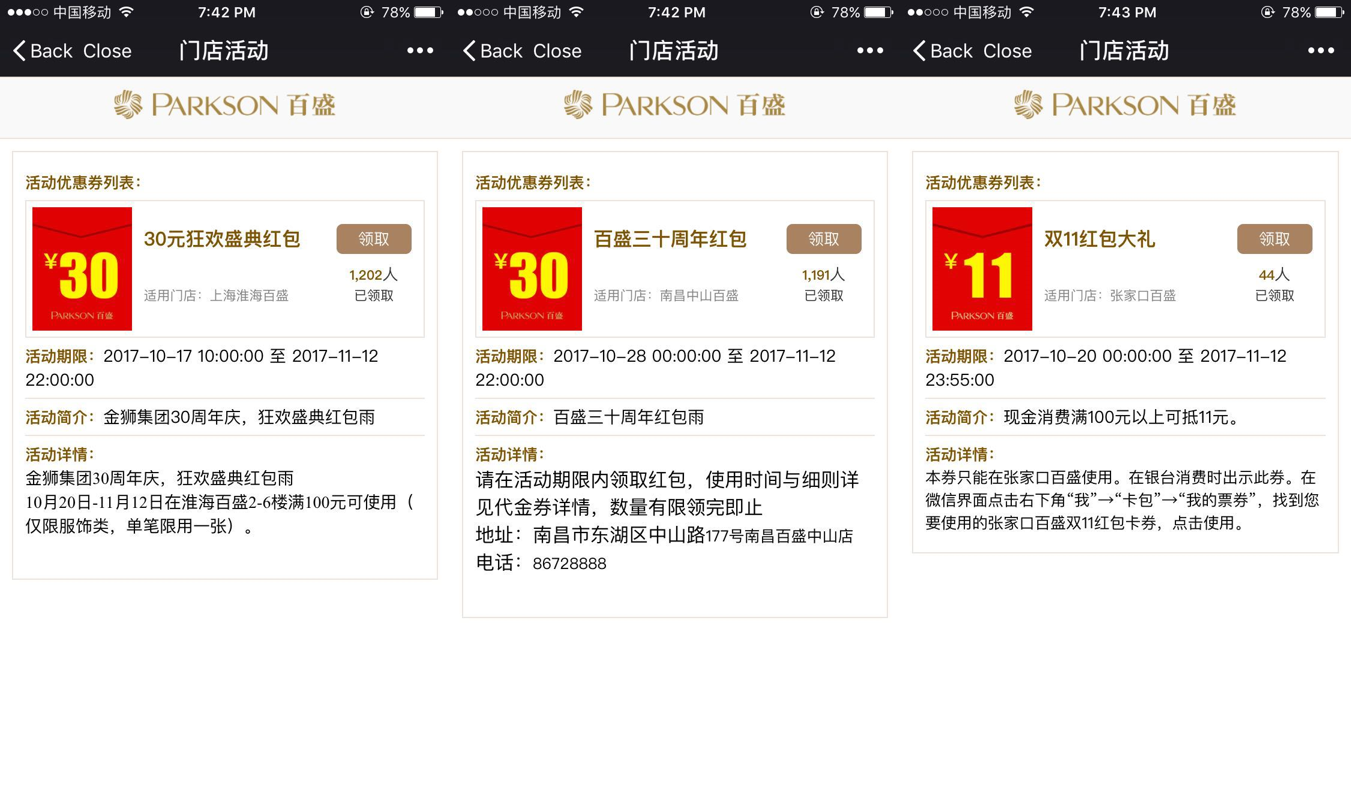Image resolution: width=1351 pixels, height=799 pixels.
Task: Tap the store label 适用门店：张家口百盛
Action: pyautogui.click(x=1110, y=296)
